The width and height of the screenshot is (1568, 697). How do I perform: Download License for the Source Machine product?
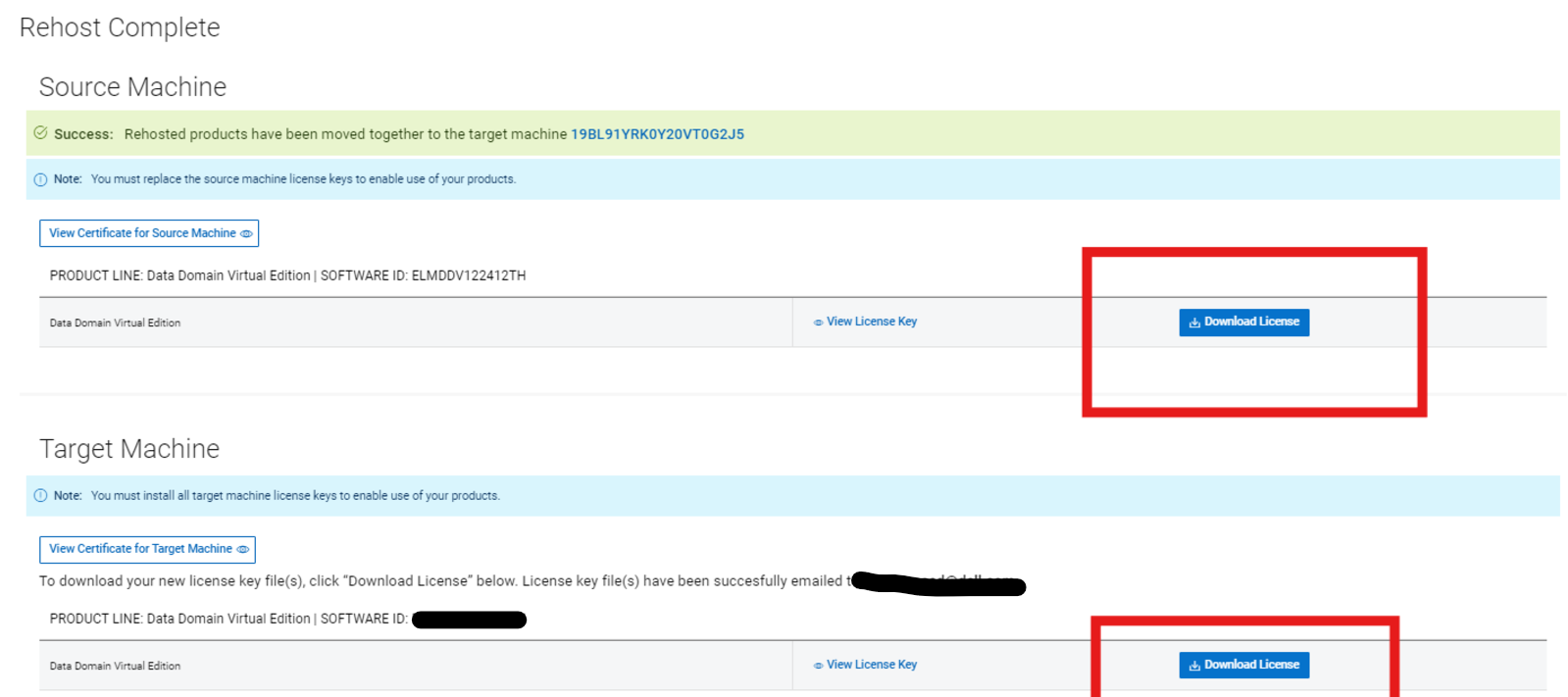coord(1243,322)
